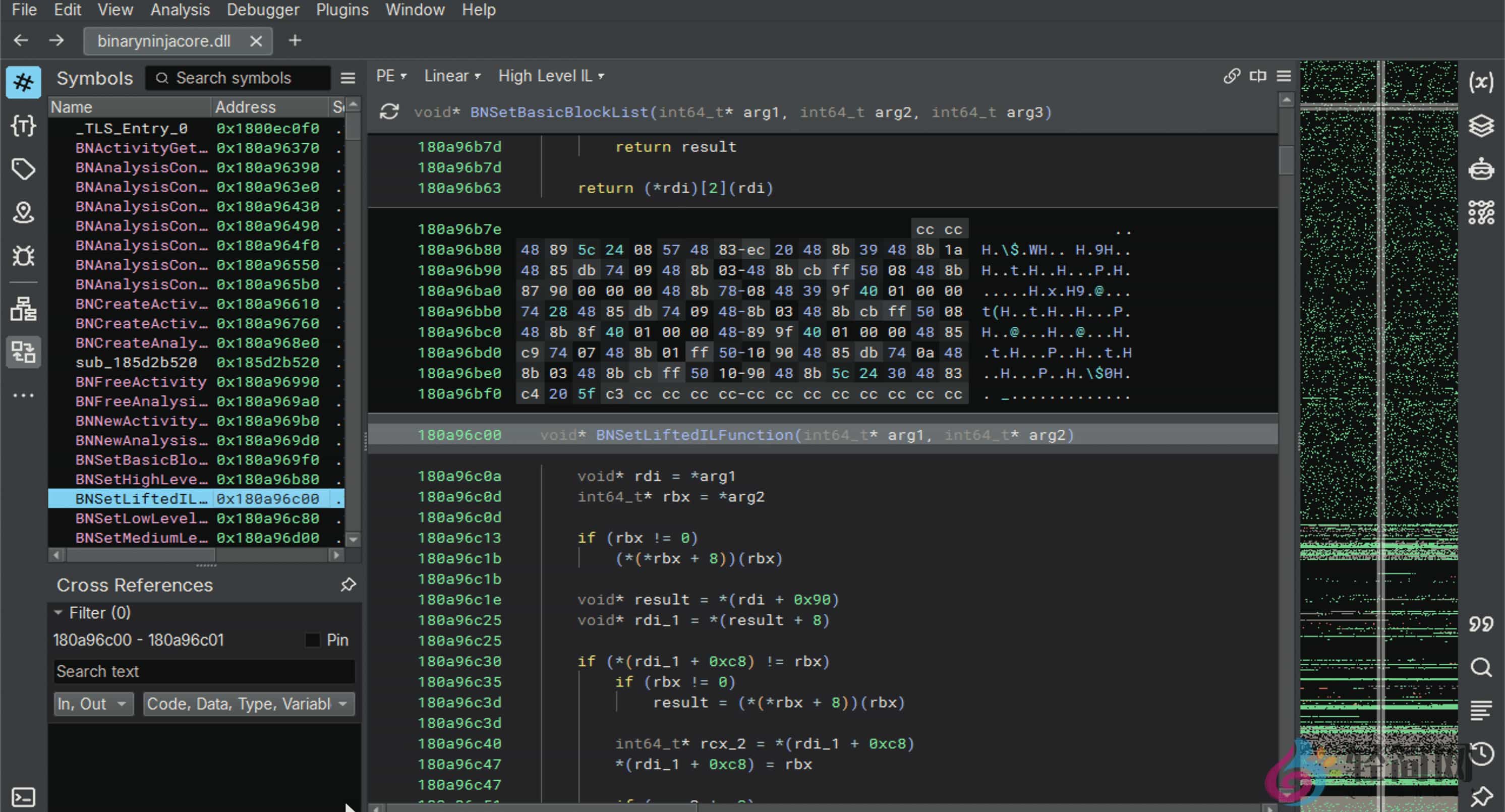Open the Search magnifier sidebar icon
Image resolution: width=1505 pixels, height=812 pixels.
[x=1481, y=667]
